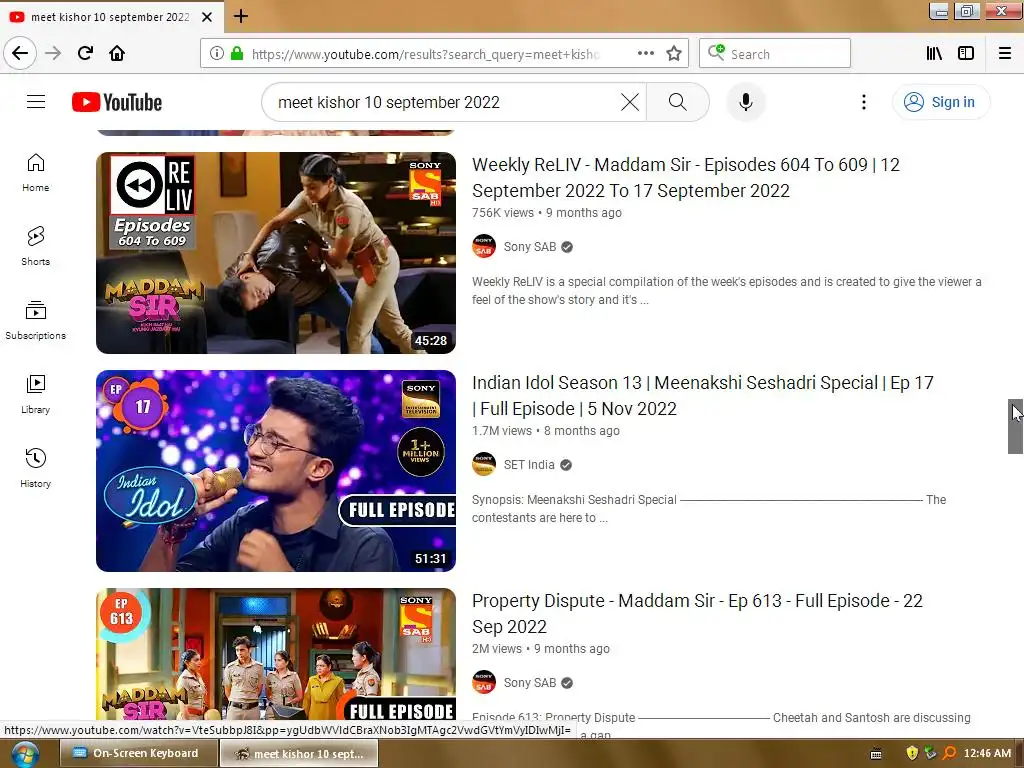Expand the YouTube guide hamburger menu
Screen dimensions: 1024x768
click(x=36, y=102)
